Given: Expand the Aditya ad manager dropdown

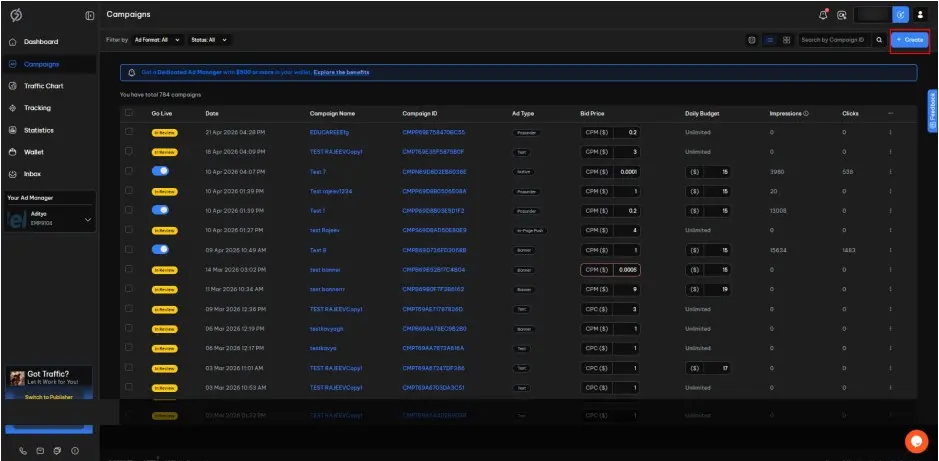Looking at the screenshot, I should (x=49, y=219).
